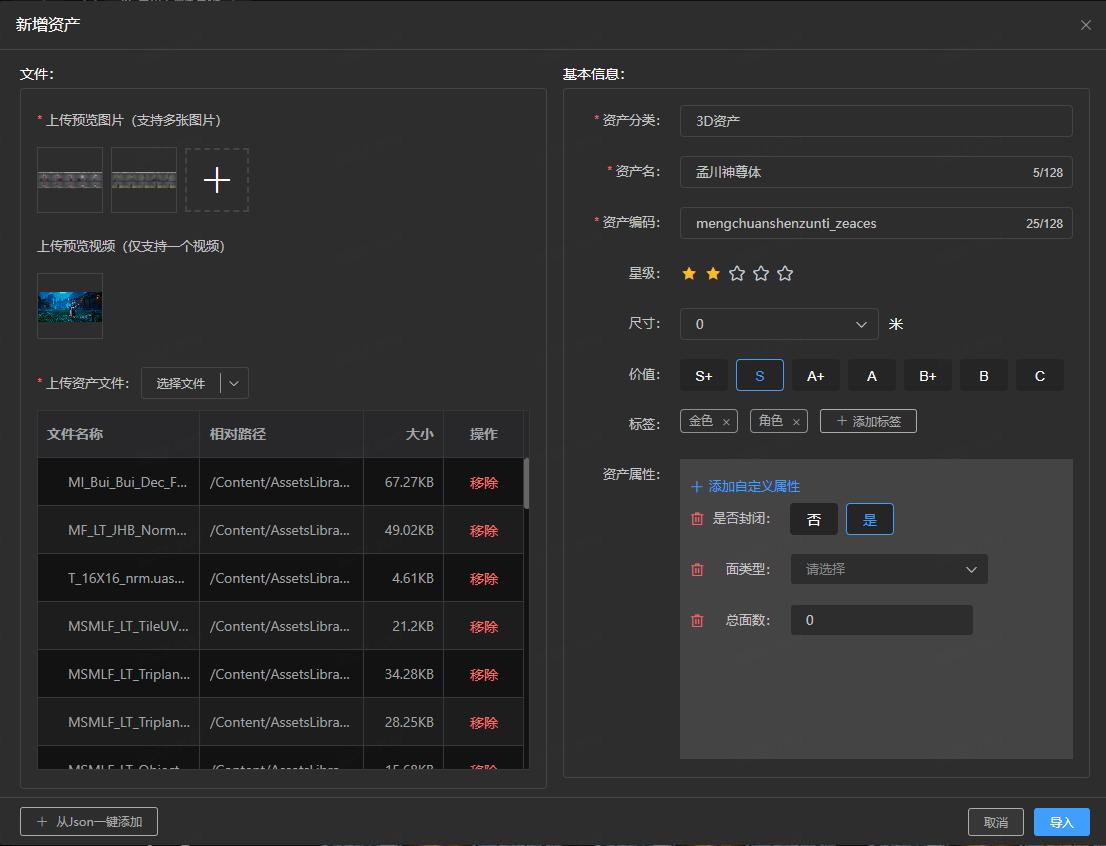Click the preview video thumbnail

70,306
